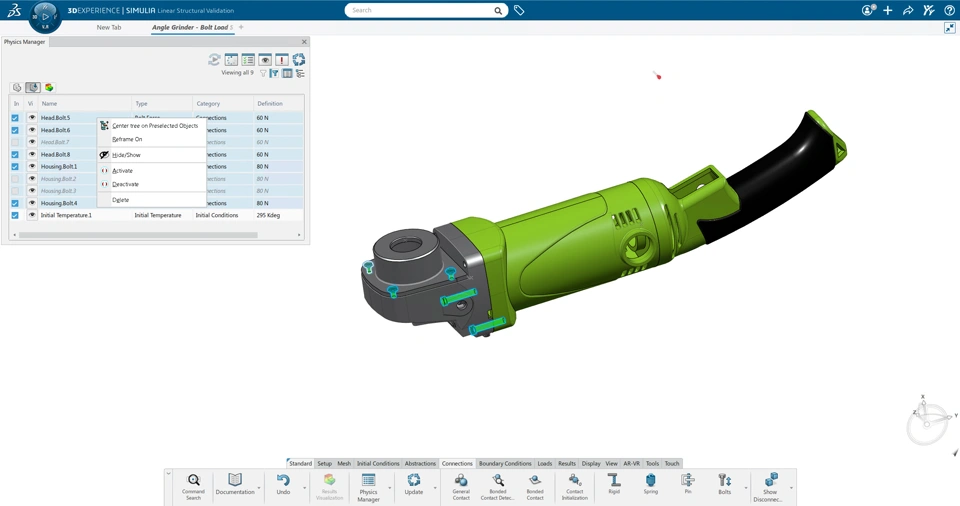Screen dimensions: 960x506
Task: Uncheck the Head.Bolt.5 inclusion checkbox
Action: click(x=15, y=118)
